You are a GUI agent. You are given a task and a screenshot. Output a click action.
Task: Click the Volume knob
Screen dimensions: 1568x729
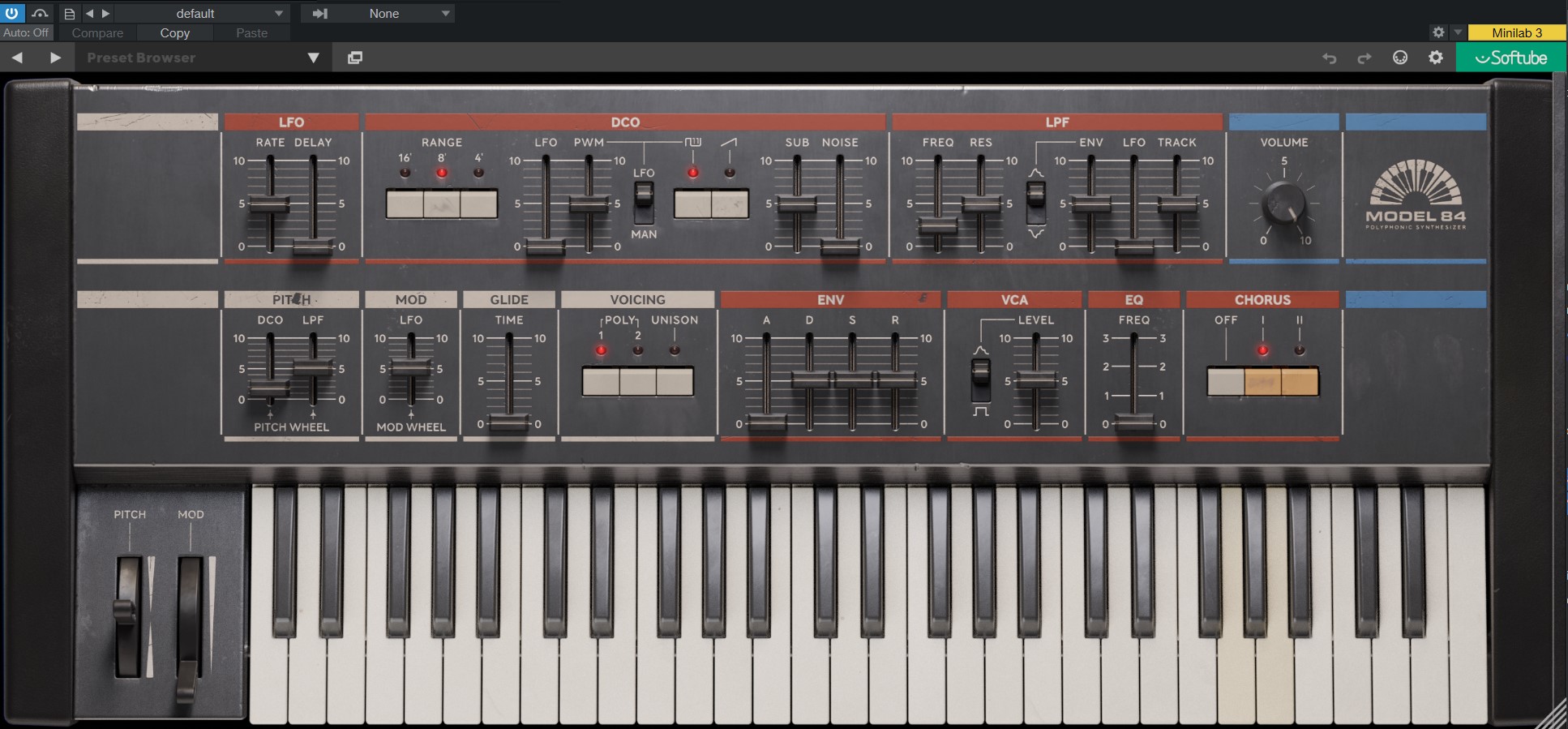(1284, 203)
